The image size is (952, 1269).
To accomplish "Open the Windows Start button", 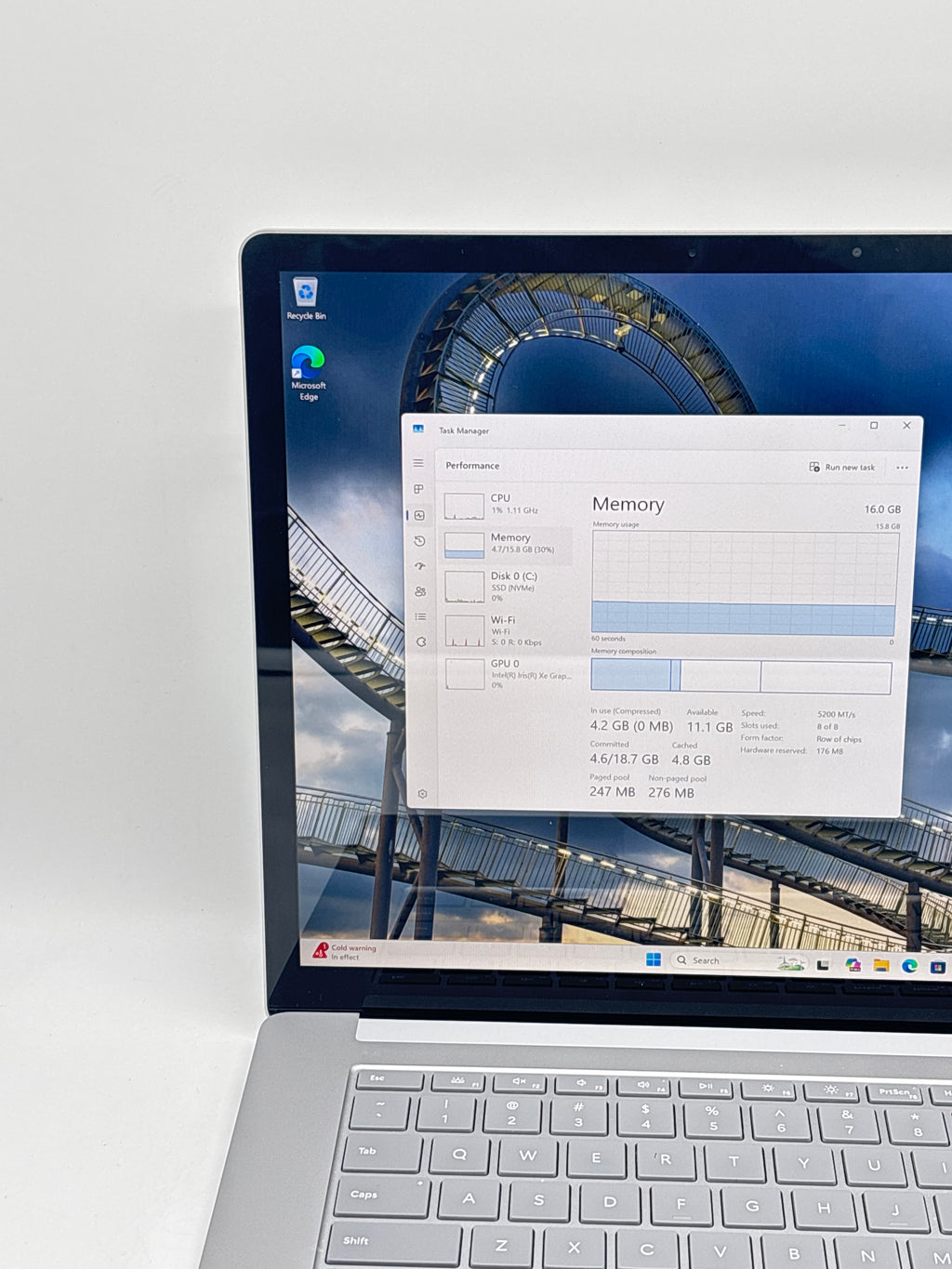I will [x=654, y=959].
